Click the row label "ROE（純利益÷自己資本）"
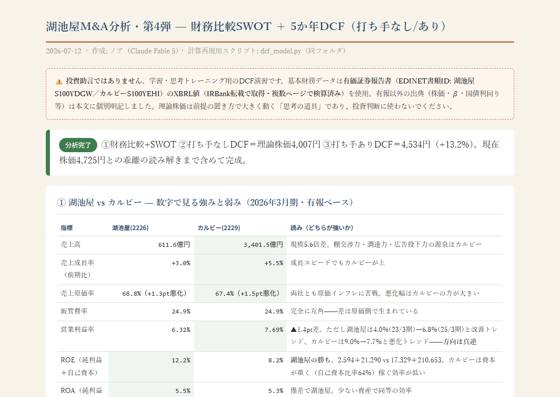The height and width of the screenshot is (397, 560). [x=81, y=366]
